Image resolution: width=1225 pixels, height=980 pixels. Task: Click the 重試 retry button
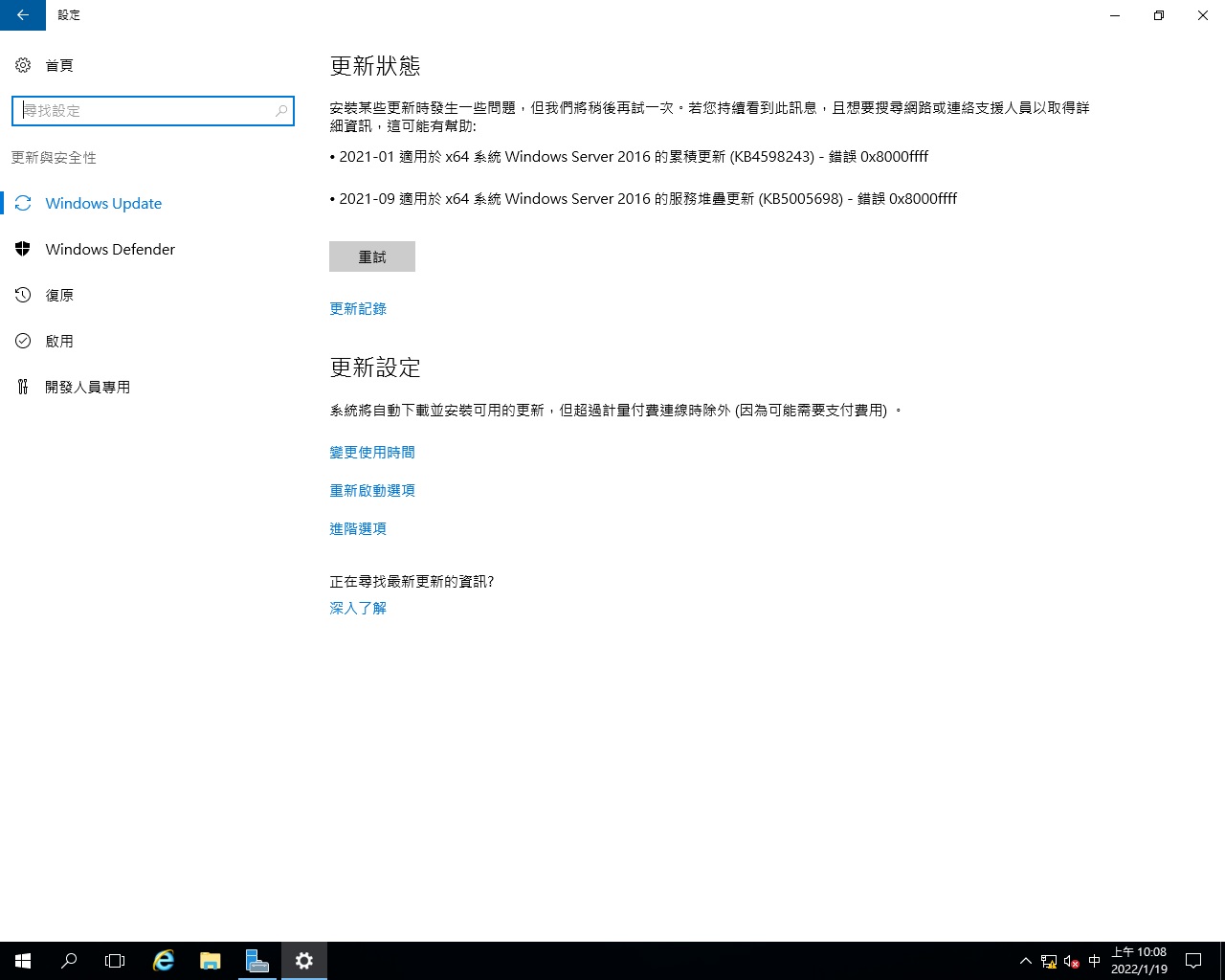coord(372,256)
